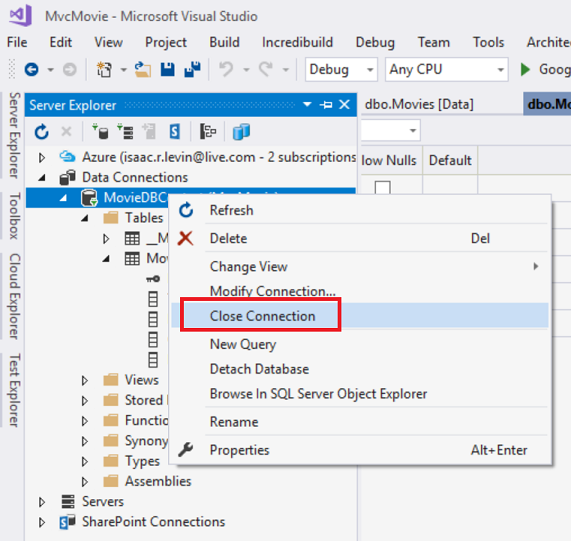Screen dimensions: 571x541
Task: Click the Server Explorer pin auto-hide icon
Action: 326,105
